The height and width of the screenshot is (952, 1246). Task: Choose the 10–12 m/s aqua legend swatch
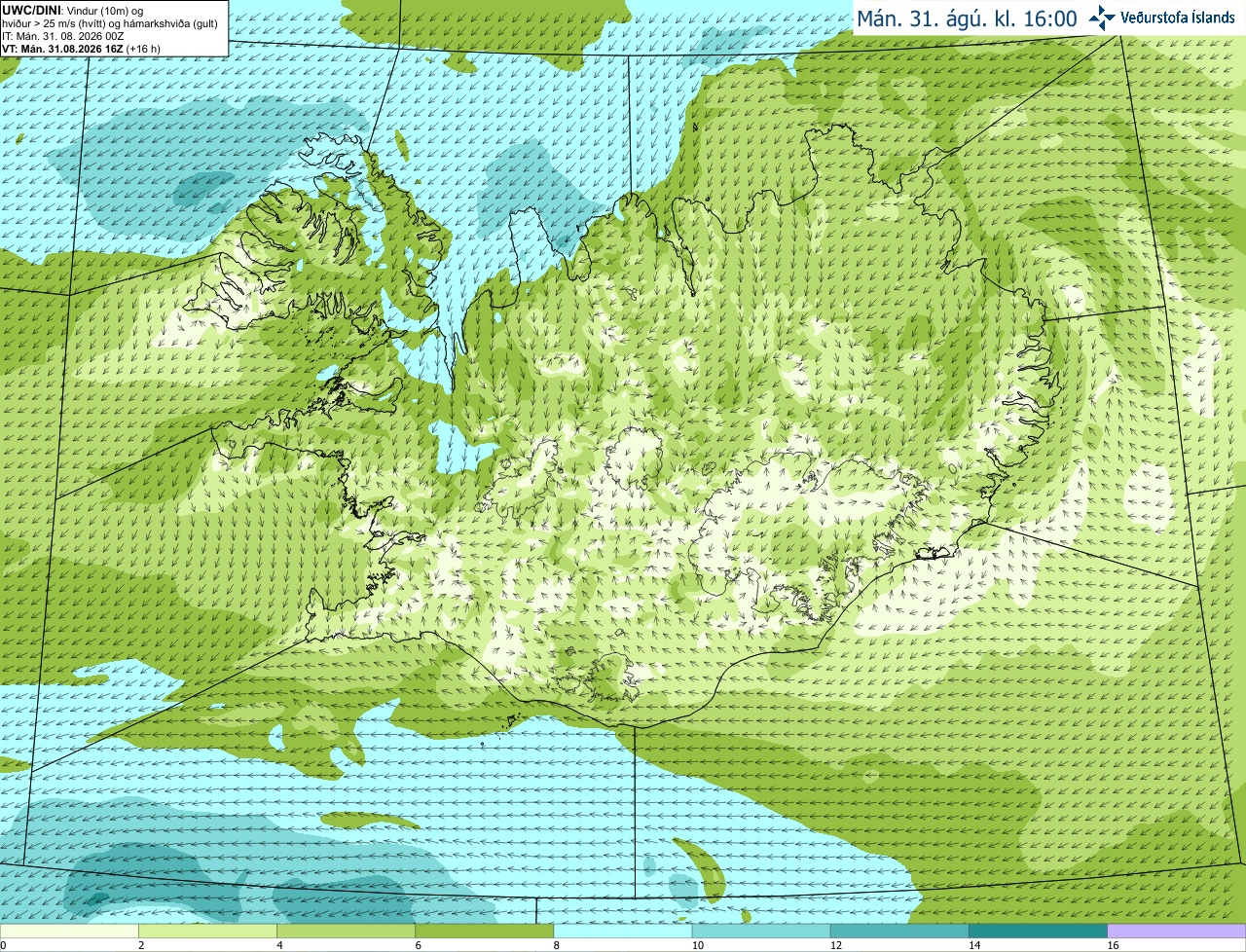click(761, 932)
